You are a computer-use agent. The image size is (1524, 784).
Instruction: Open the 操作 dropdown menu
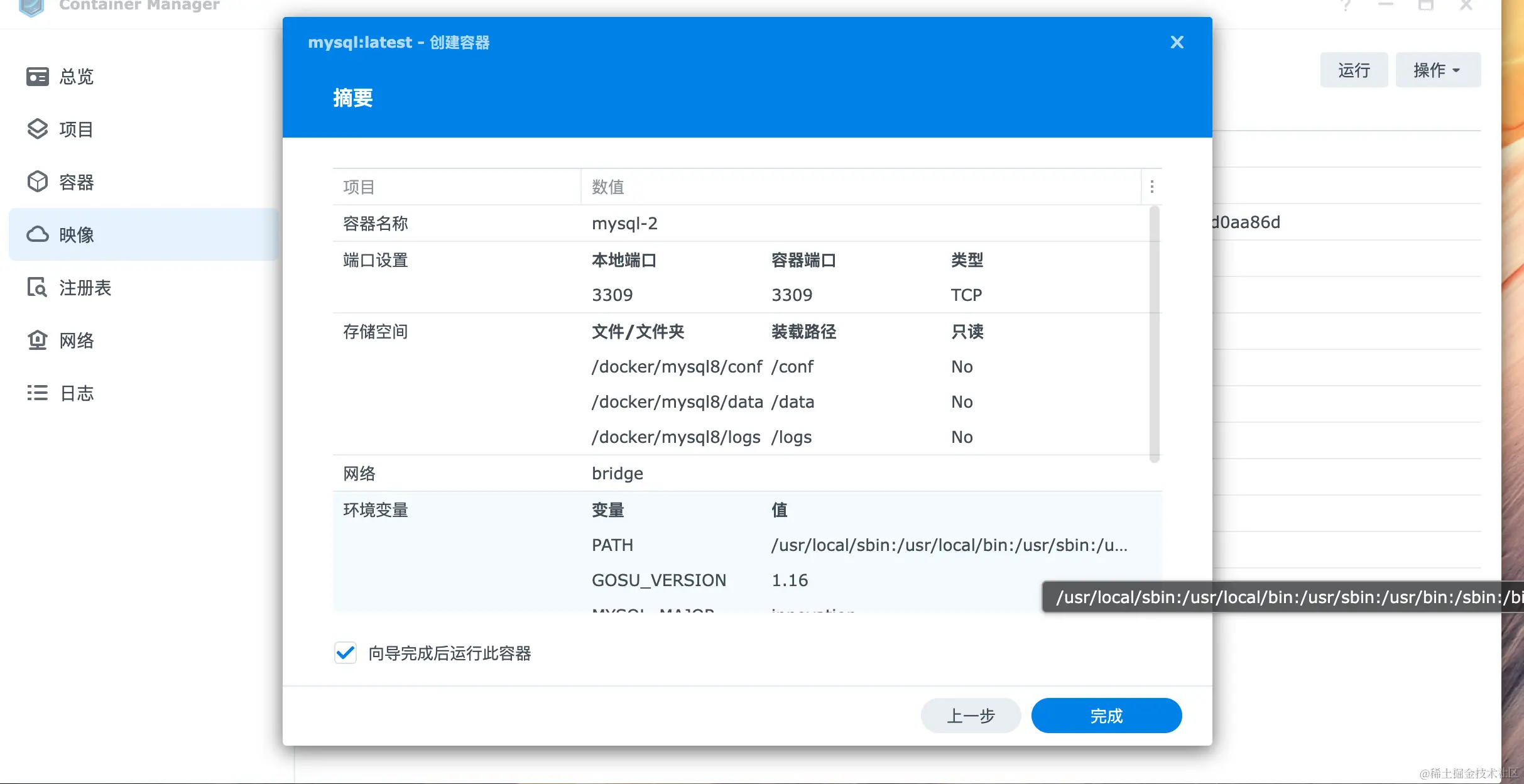tap(1437, 70)
